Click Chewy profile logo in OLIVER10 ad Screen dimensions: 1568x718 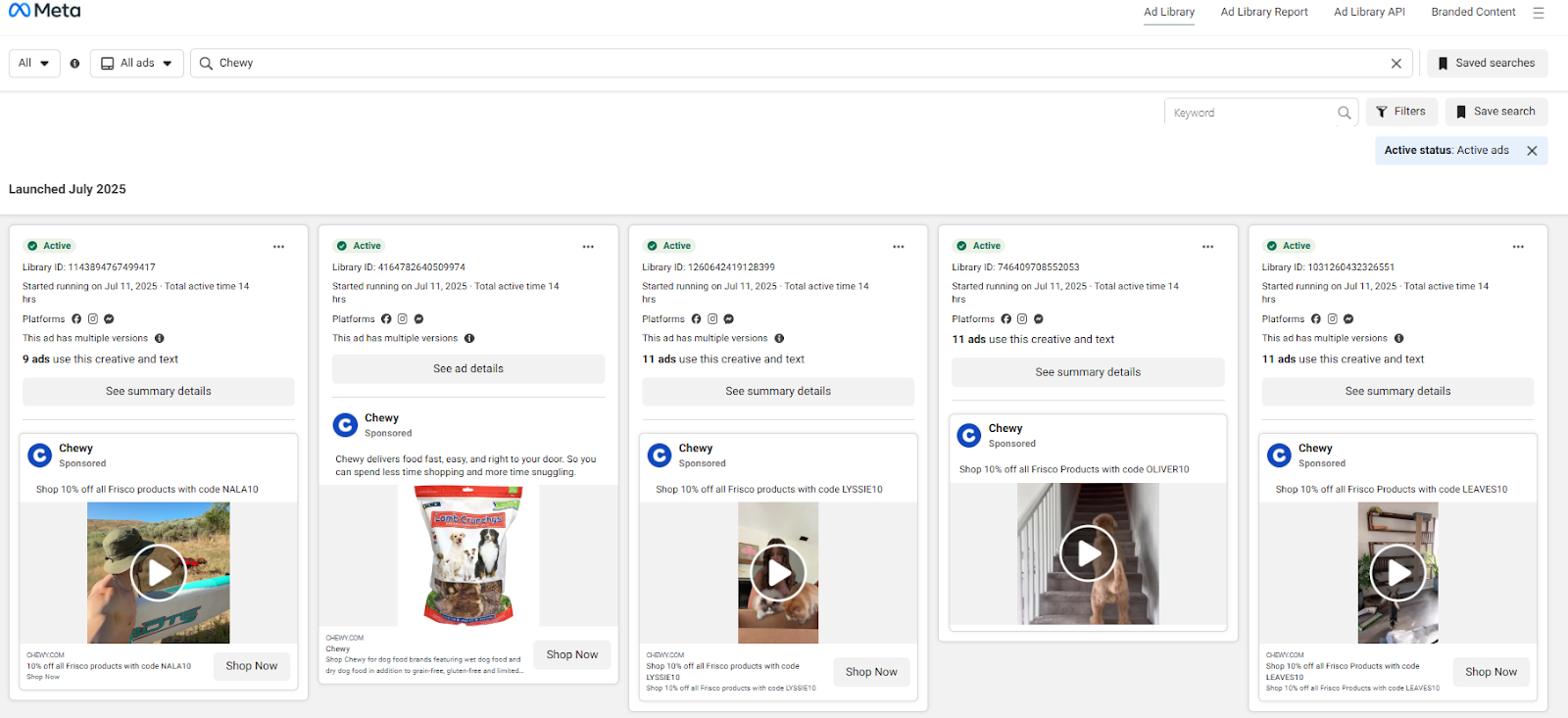click(x=969, y=436)
